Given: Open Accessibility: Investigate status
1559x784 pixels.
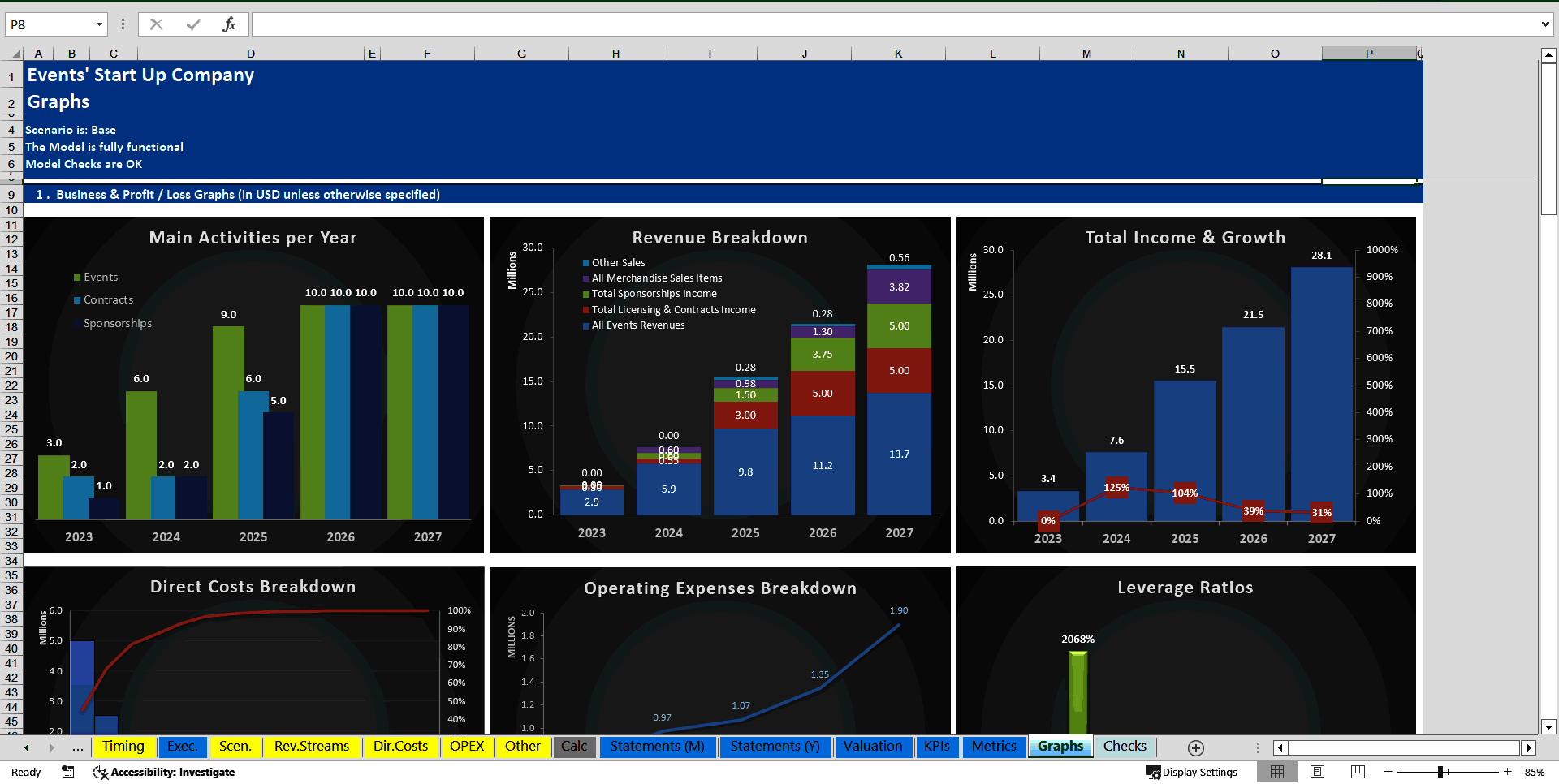Looking at the screenshot, I should coord(164,772).
